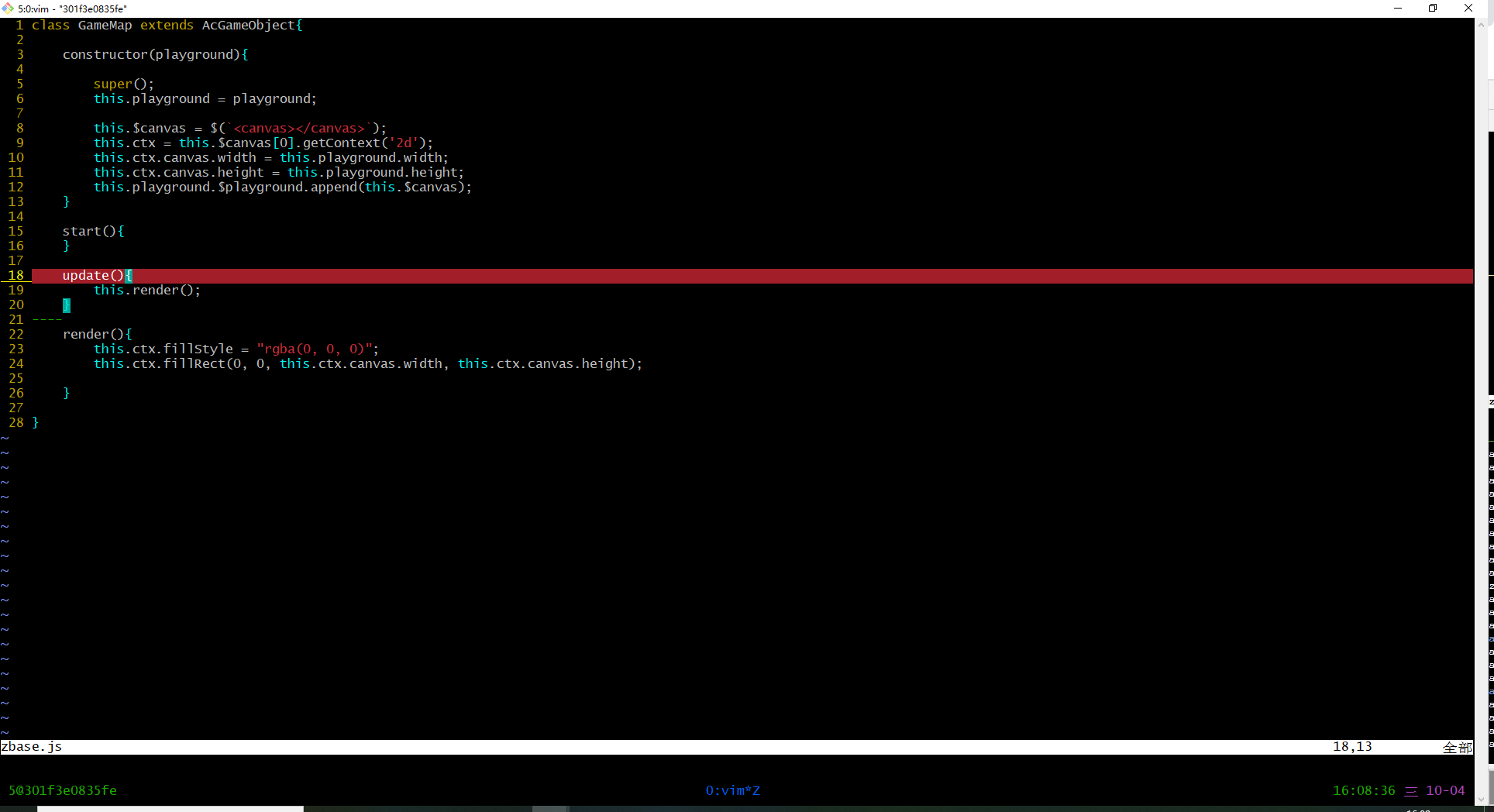Click the tmux session name 5@301f3e0835fe
This screenshot has height=812, width=1494.
tap(63, 790)
